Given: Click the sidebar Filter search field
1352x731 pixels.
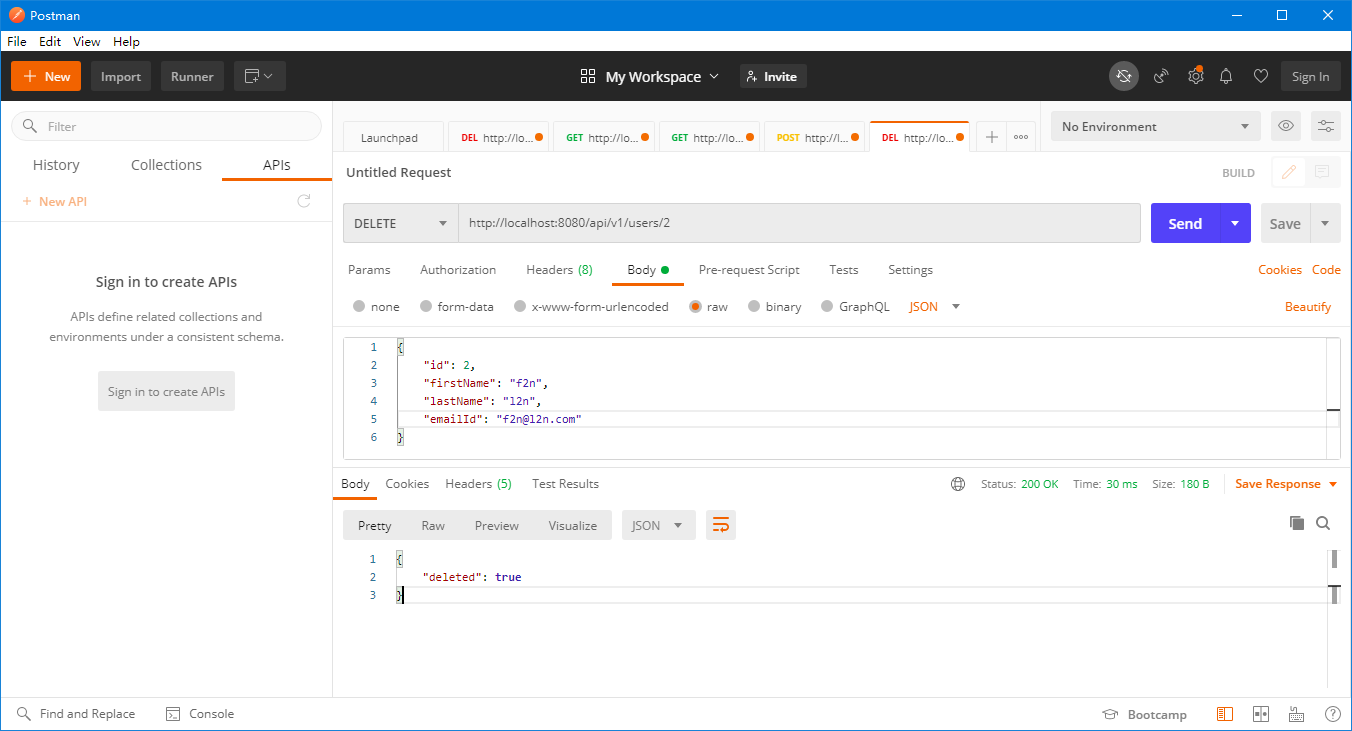Looking at the screenshot, I should pyautogui.click(x=166, y=126).
